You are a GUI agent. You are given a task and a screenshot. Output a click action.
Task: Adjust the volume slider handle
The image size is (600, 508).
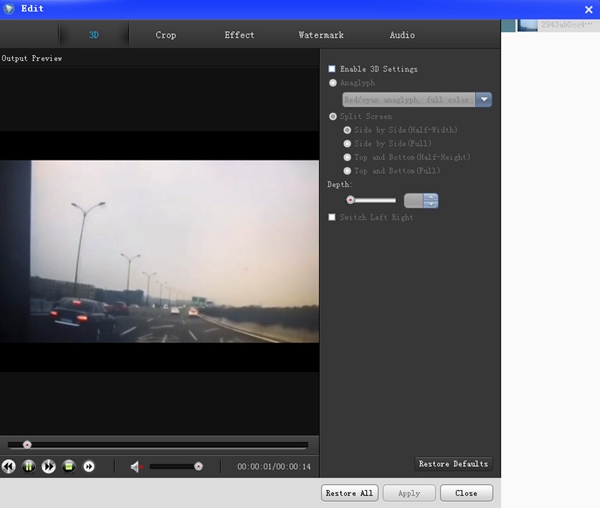coord(198,466)
